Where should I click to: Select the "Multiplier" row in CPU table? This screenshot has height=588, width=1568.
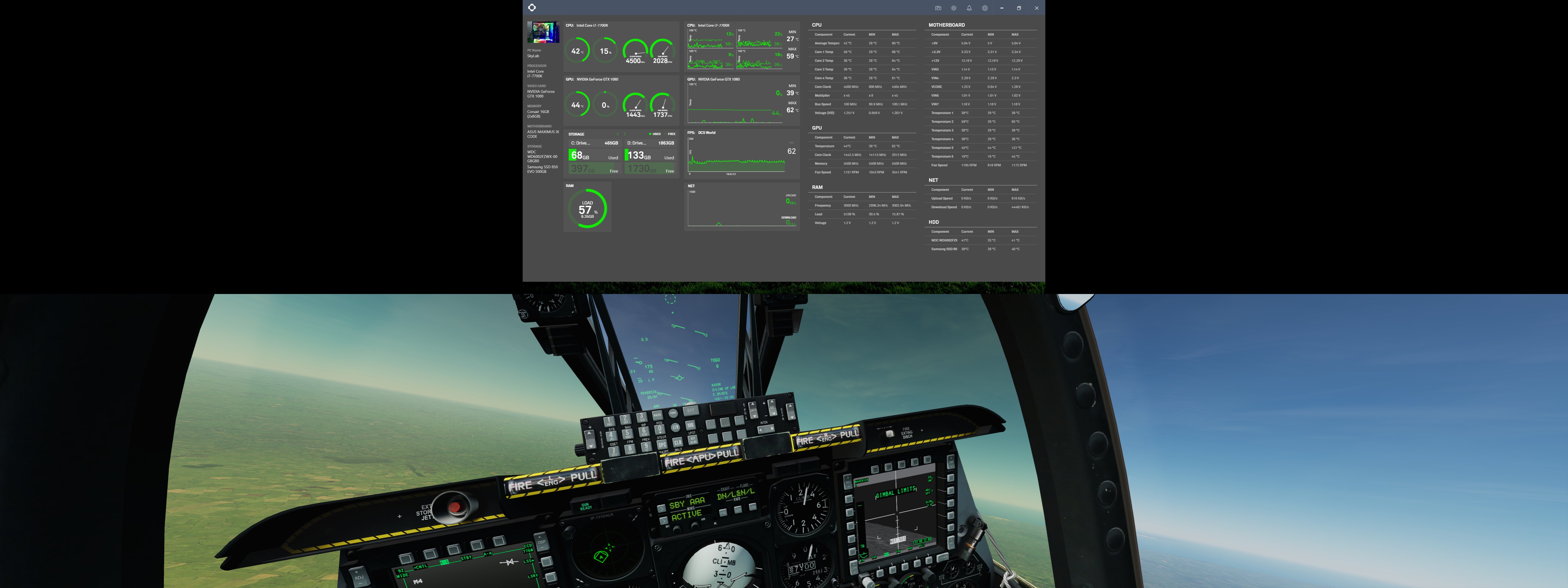(x=862, y=96)
